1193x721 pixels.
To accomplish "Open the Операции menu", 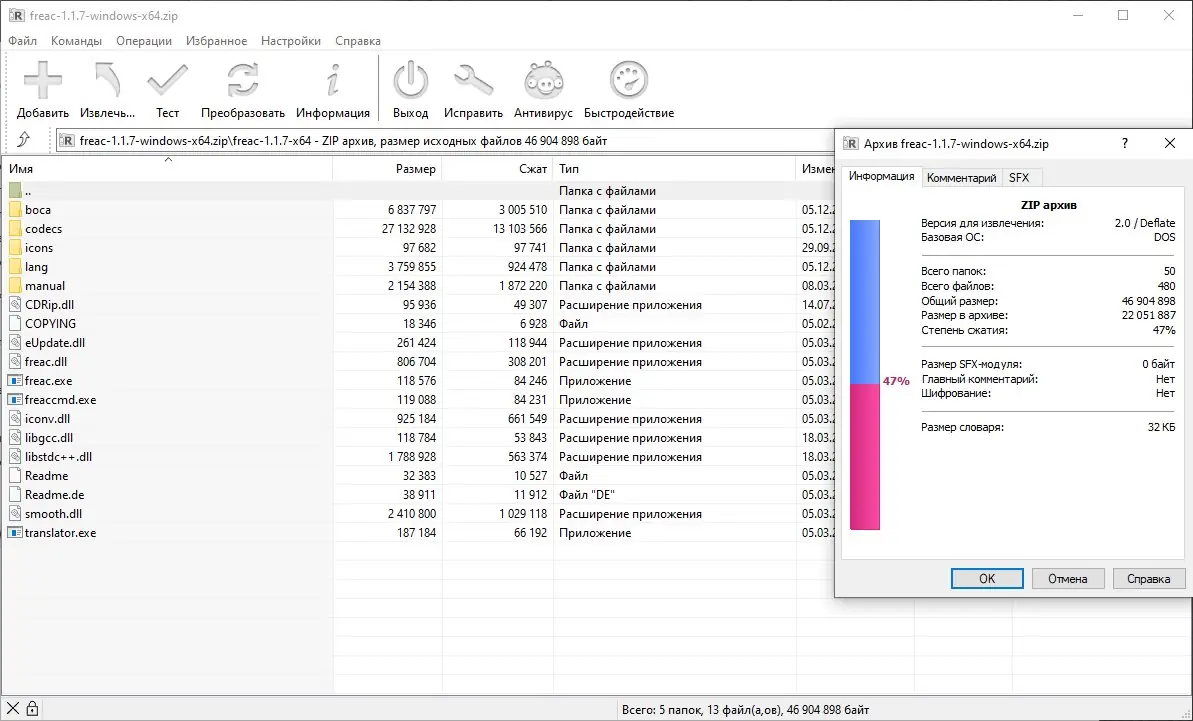I will (144, 41).
